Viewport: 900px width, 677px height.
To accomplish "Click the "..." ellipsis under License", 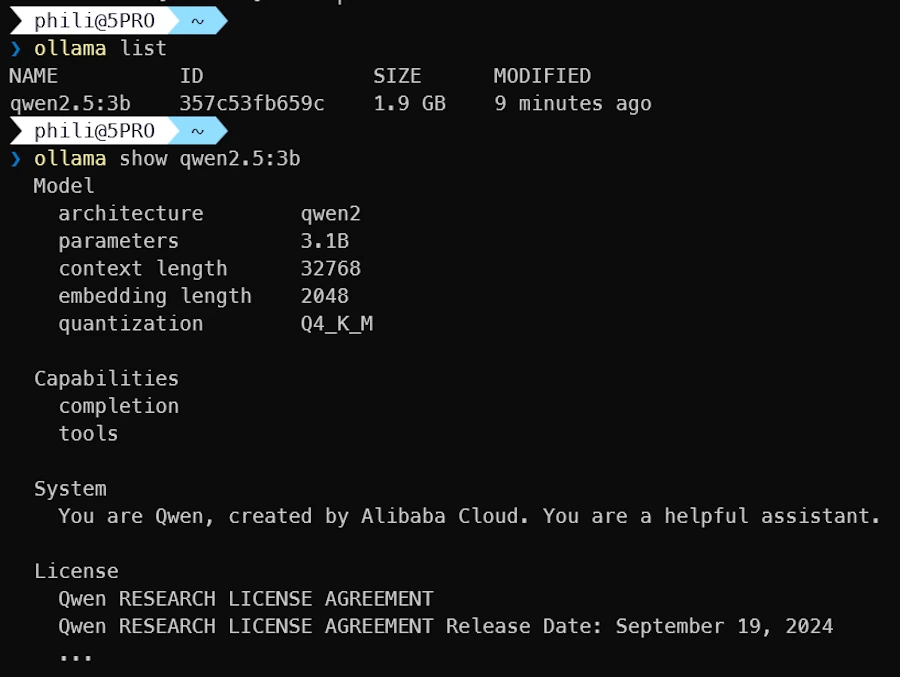I will click(75, 654).
